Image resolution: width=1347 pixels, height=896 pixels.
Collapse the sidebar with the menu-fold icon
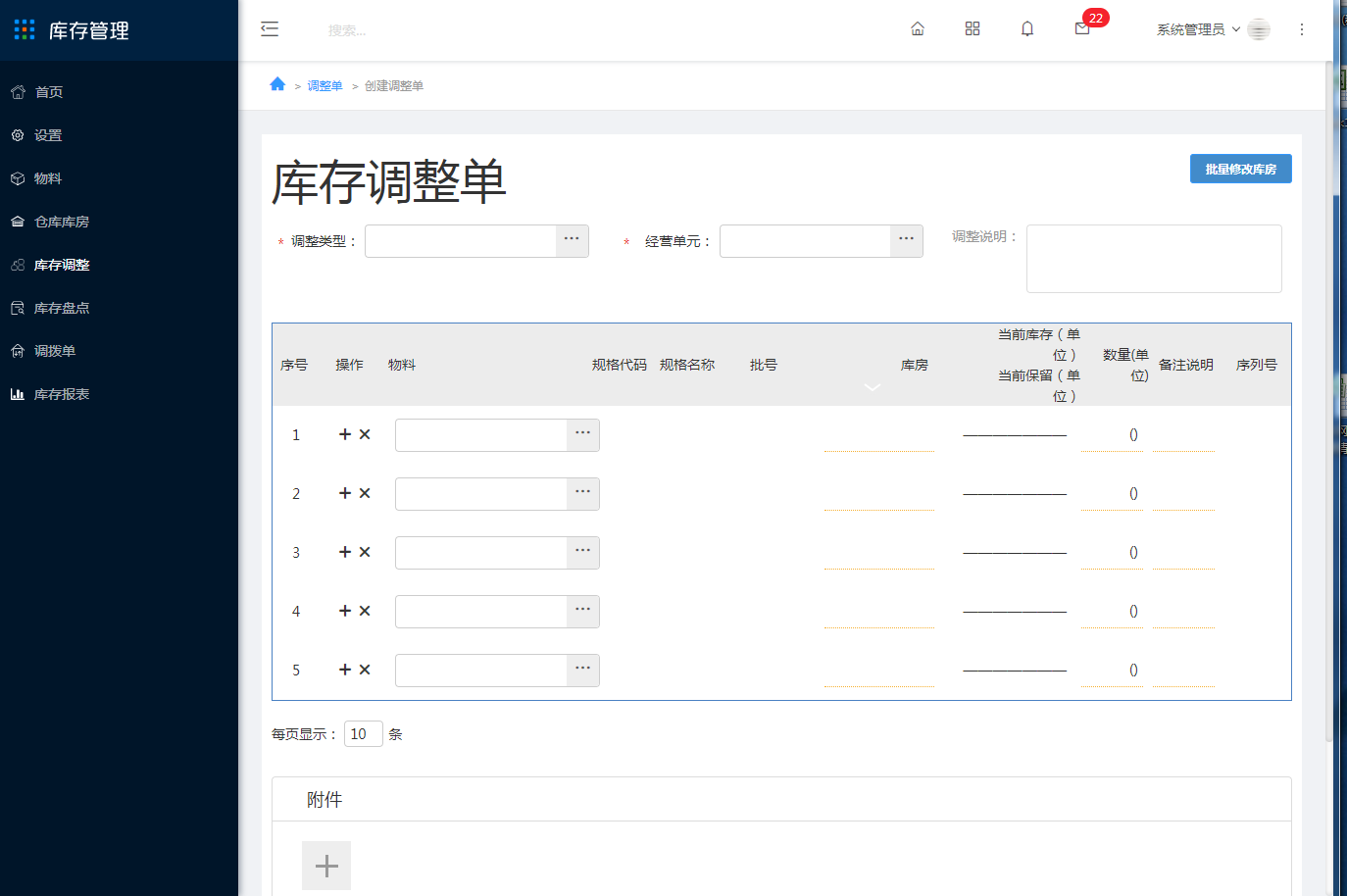point(270,29)
